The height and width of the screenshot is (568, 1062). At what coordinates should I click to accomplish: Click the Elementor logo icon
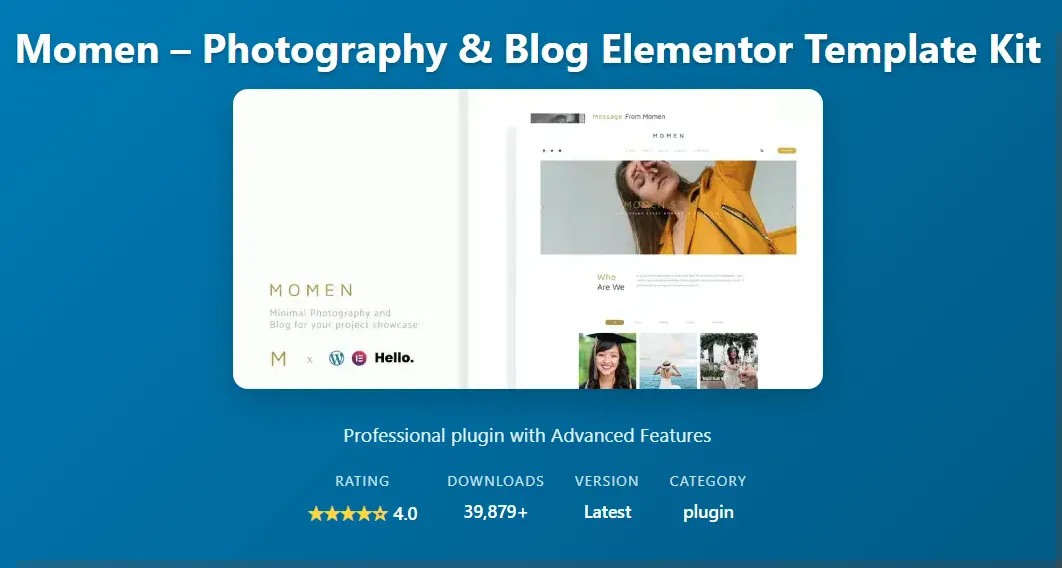coord(359,358)
